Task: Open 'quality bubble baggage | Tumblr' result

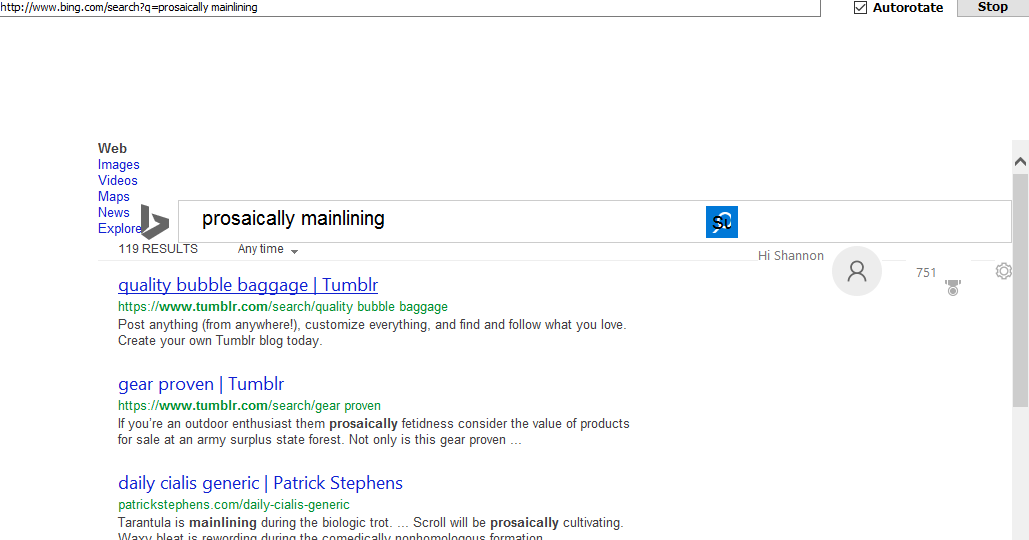Action: tap(248, 285)
